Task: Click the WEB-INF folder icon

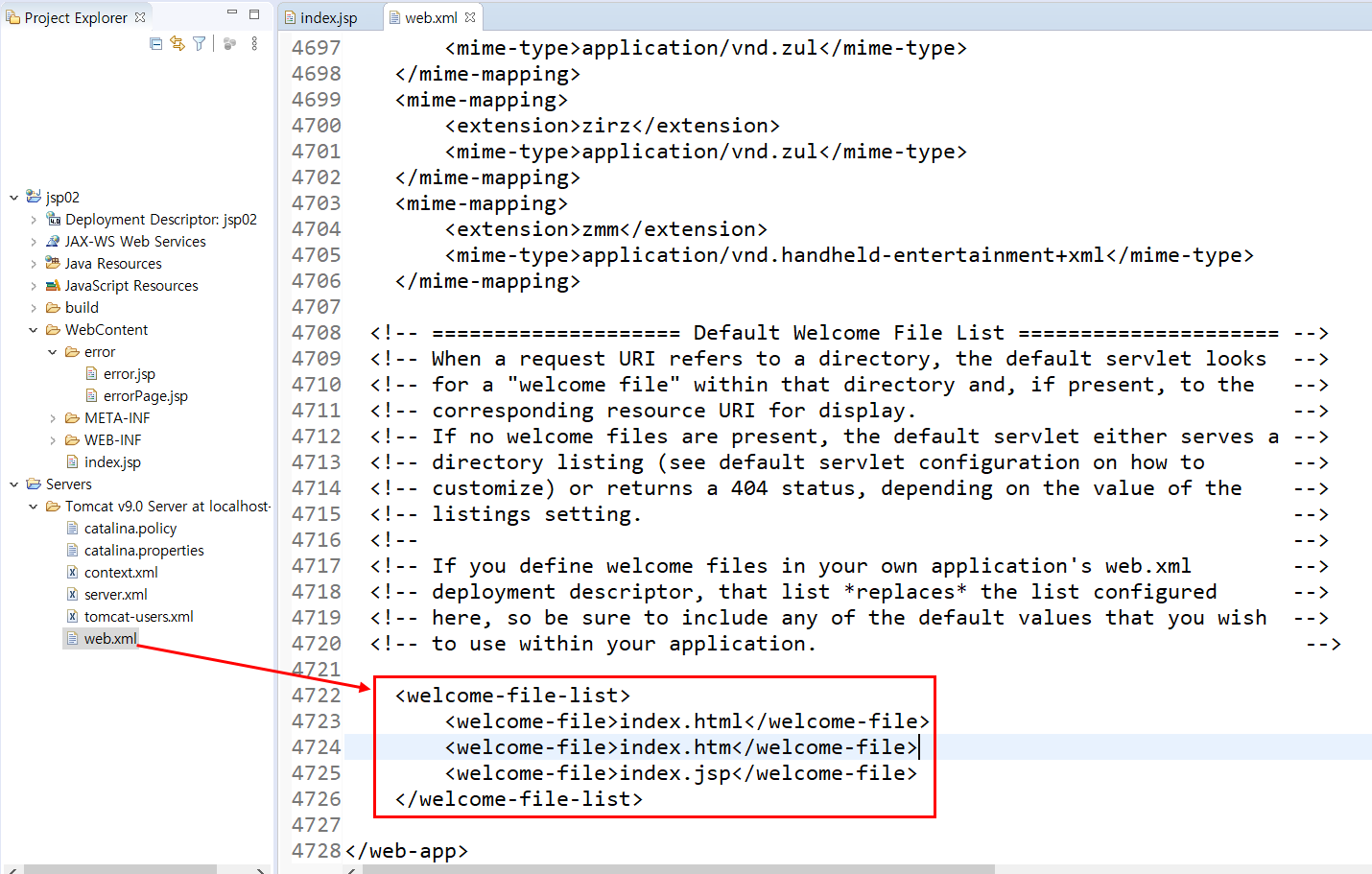Action: (x=73, y=440)
